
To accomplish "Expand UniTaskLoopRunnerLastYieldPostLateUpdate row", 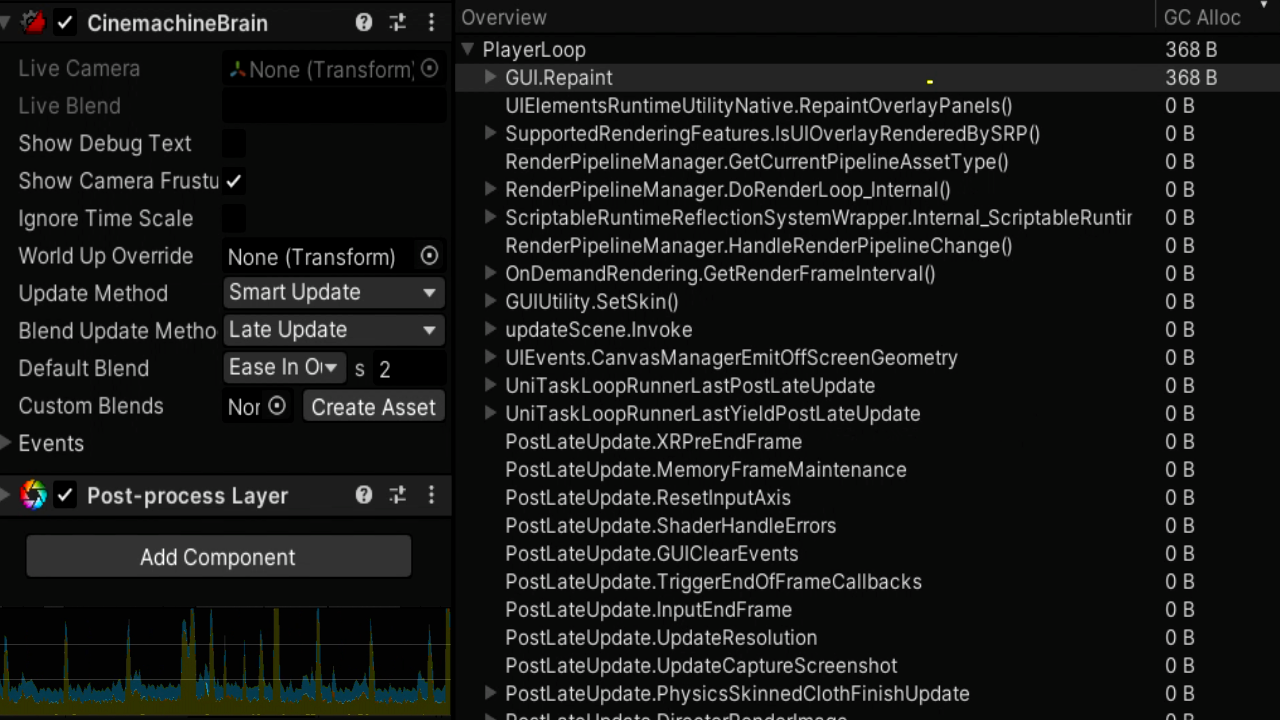I will (490, 413).
